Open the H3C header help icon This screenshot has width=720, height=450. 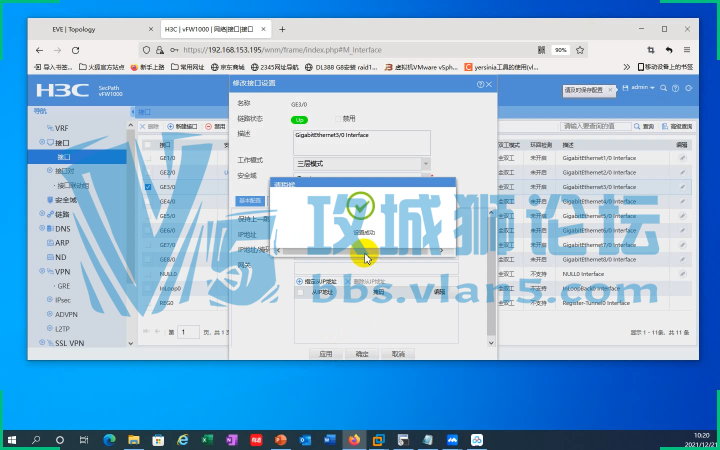(675, 88)
